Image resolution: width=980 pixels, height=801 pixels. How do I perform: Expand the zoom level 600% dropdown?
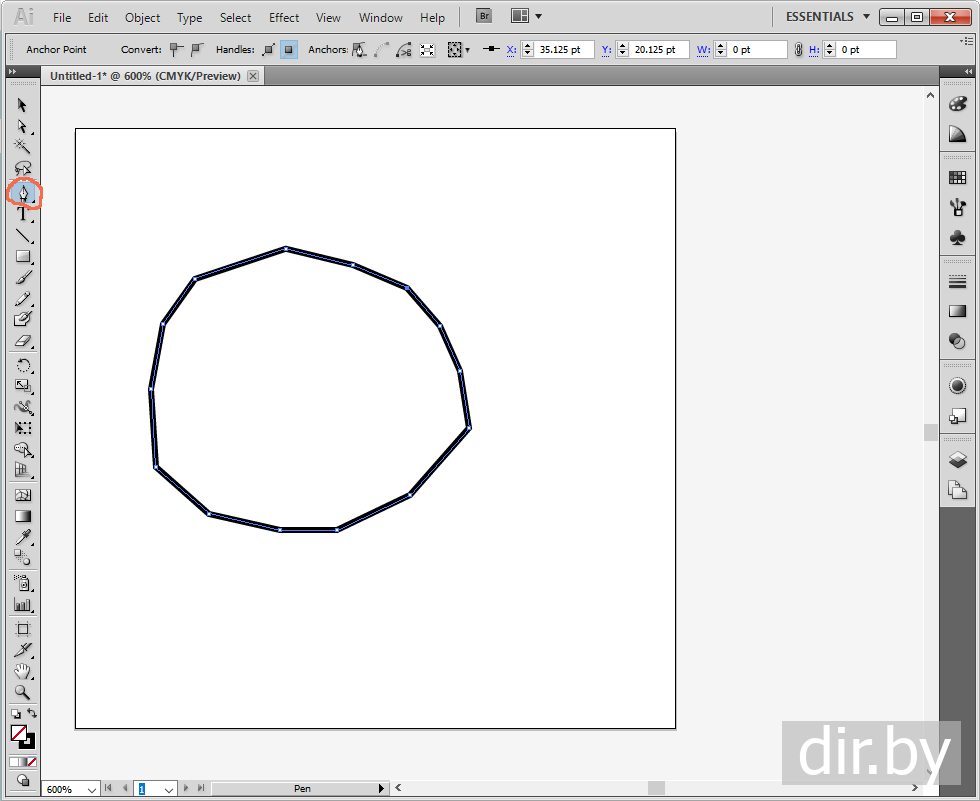click(x=92, y=789)
